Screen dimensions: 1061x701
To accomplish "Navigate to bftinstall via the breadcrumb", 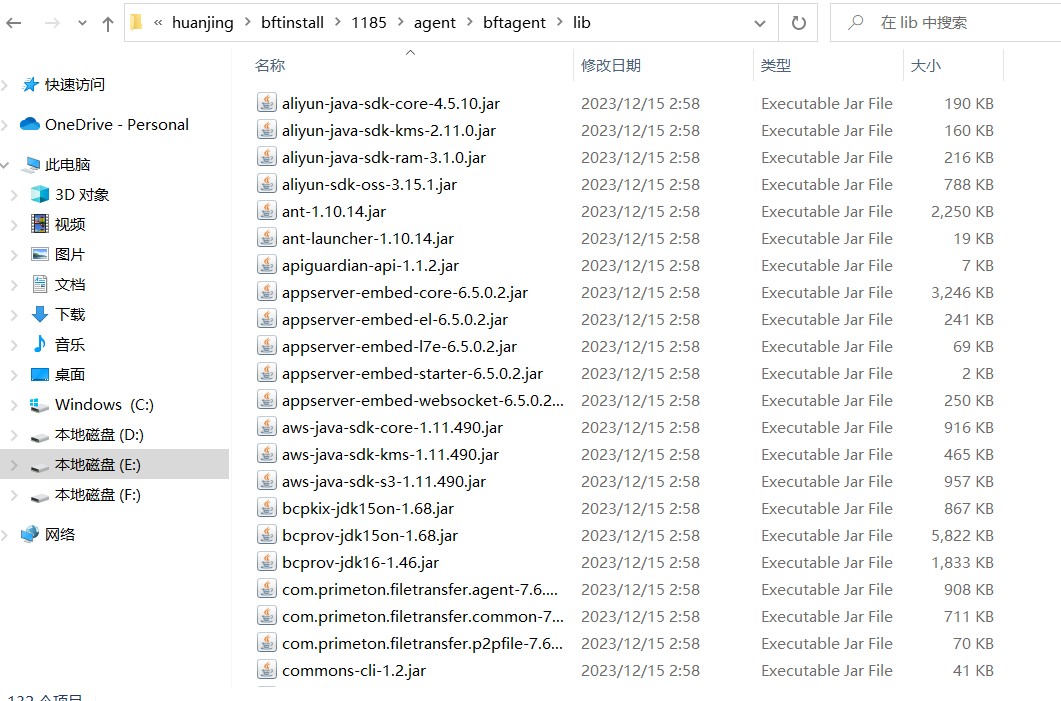I will tap(292, 22).
